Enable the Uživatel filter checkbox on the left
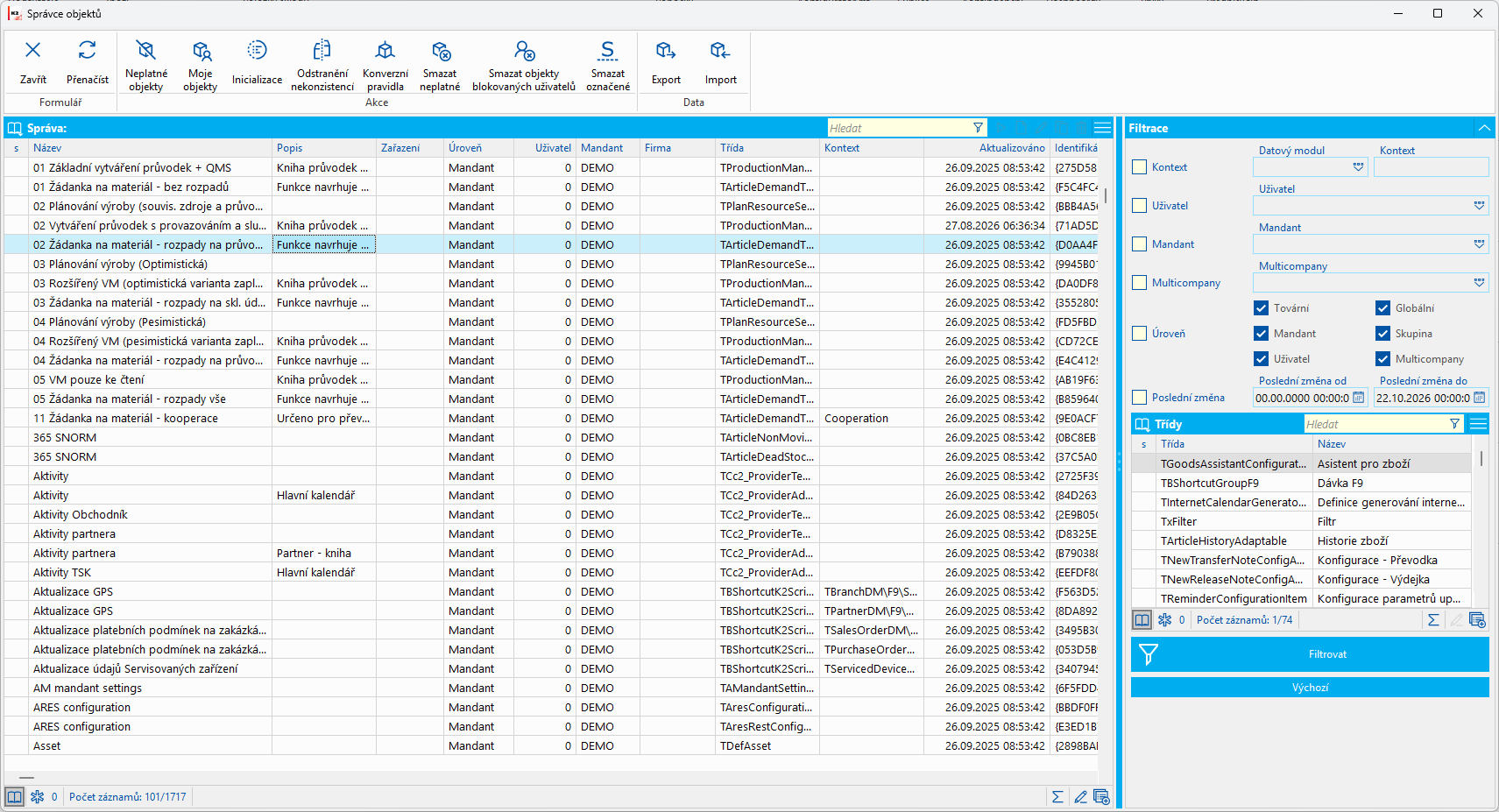The width and height of the screenshot is (1499, 812). 1139,205
